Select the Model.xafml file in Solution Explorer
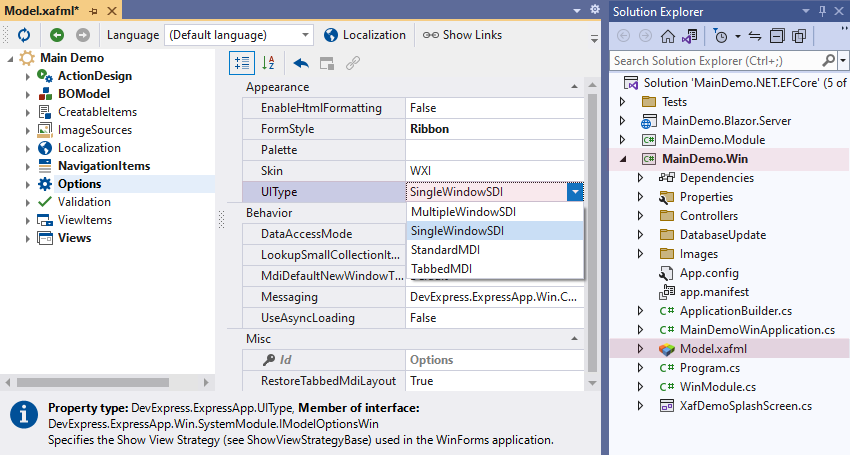The height and width of the screenshot is (455, 850). pos(713,349)
